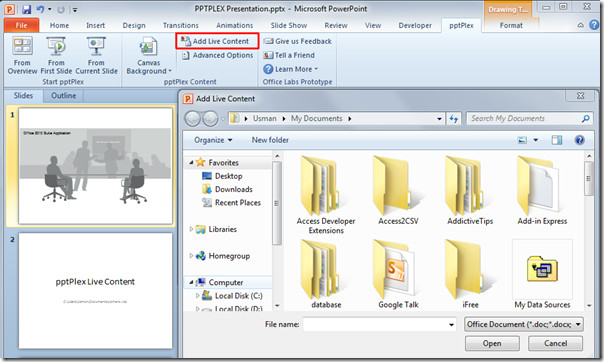
Task: Switch to the Slide Show tab
Action: (x=289, y=25)
